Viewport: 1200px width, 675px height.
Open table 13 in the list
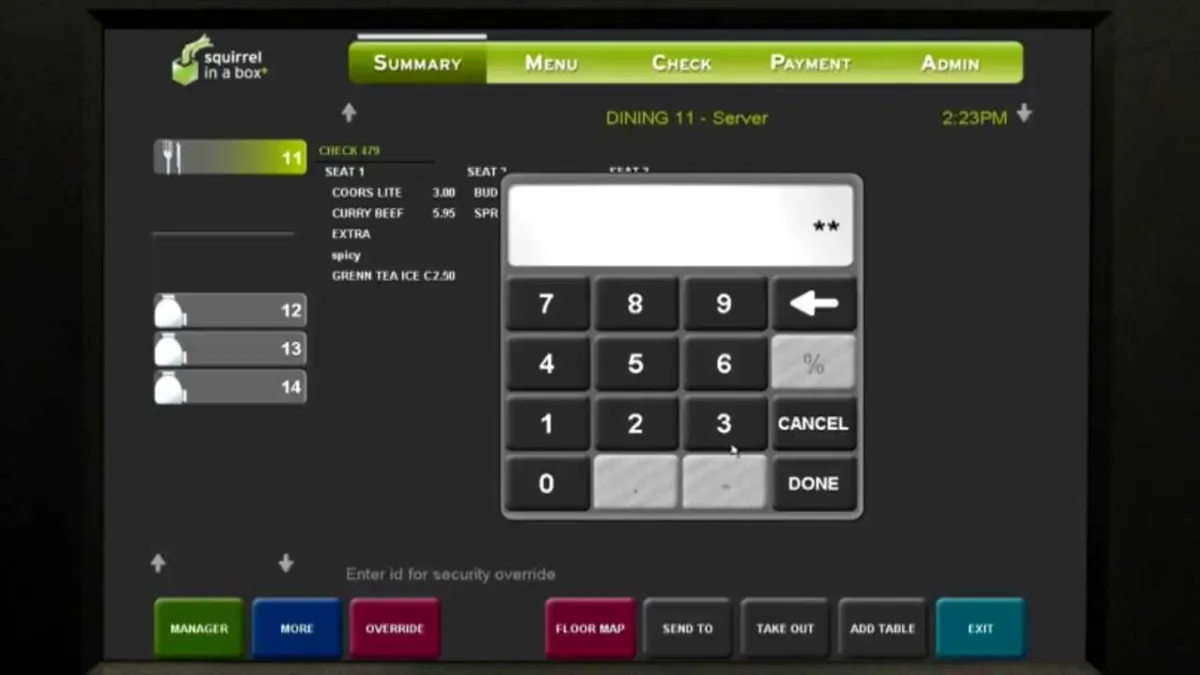click(x=230, y=349)
